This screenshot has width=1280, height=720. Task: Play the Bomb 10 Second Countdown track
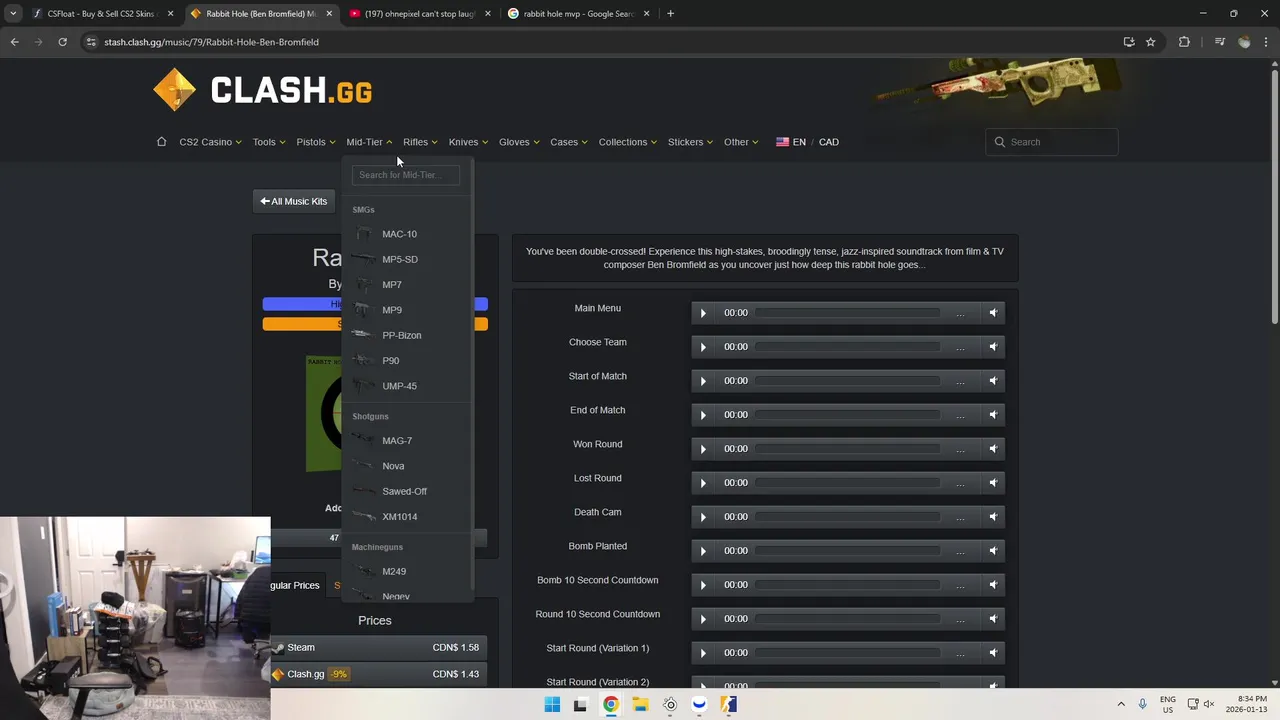coord(703,585)
